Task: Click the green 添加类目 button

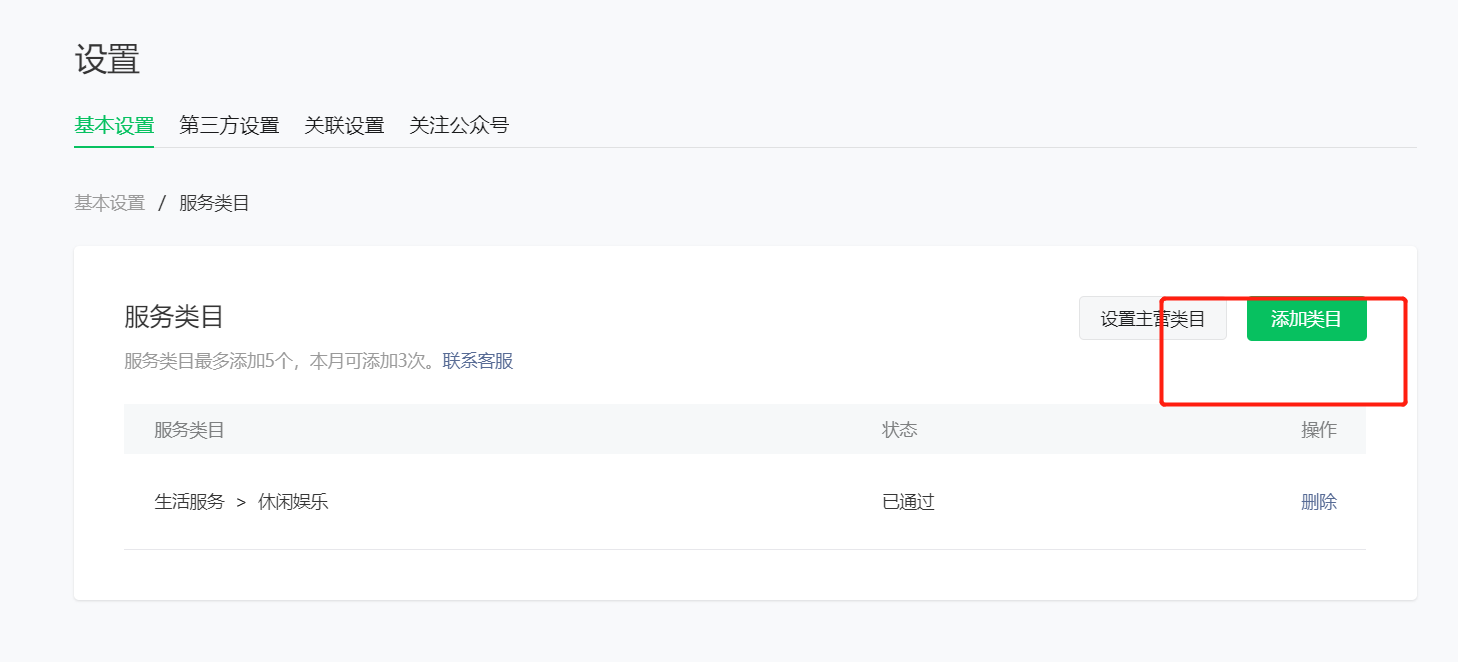Action: (1306, 319)
